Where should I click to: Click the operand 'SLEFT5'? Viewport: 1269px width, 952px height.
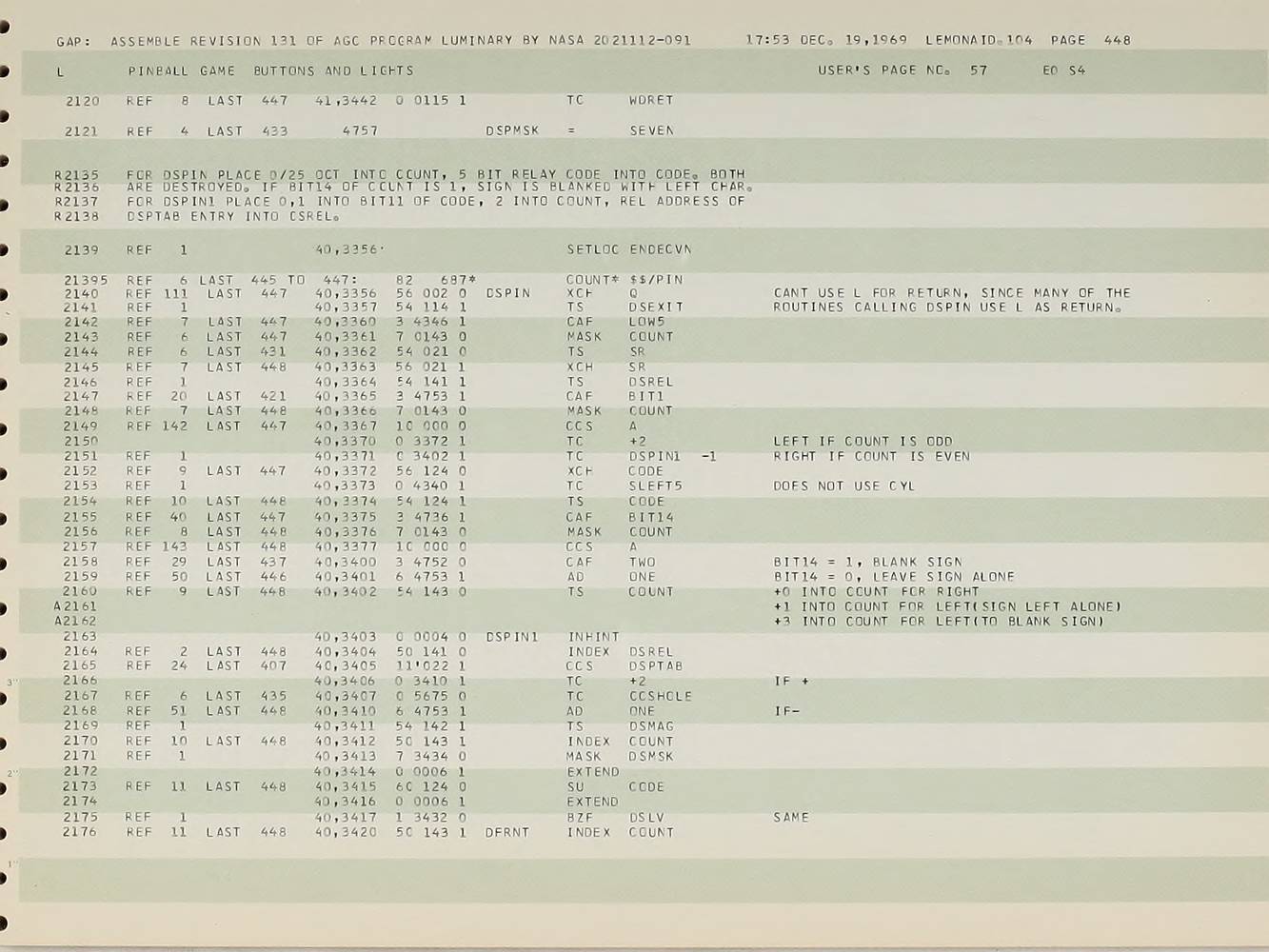(x=656, y=486)
